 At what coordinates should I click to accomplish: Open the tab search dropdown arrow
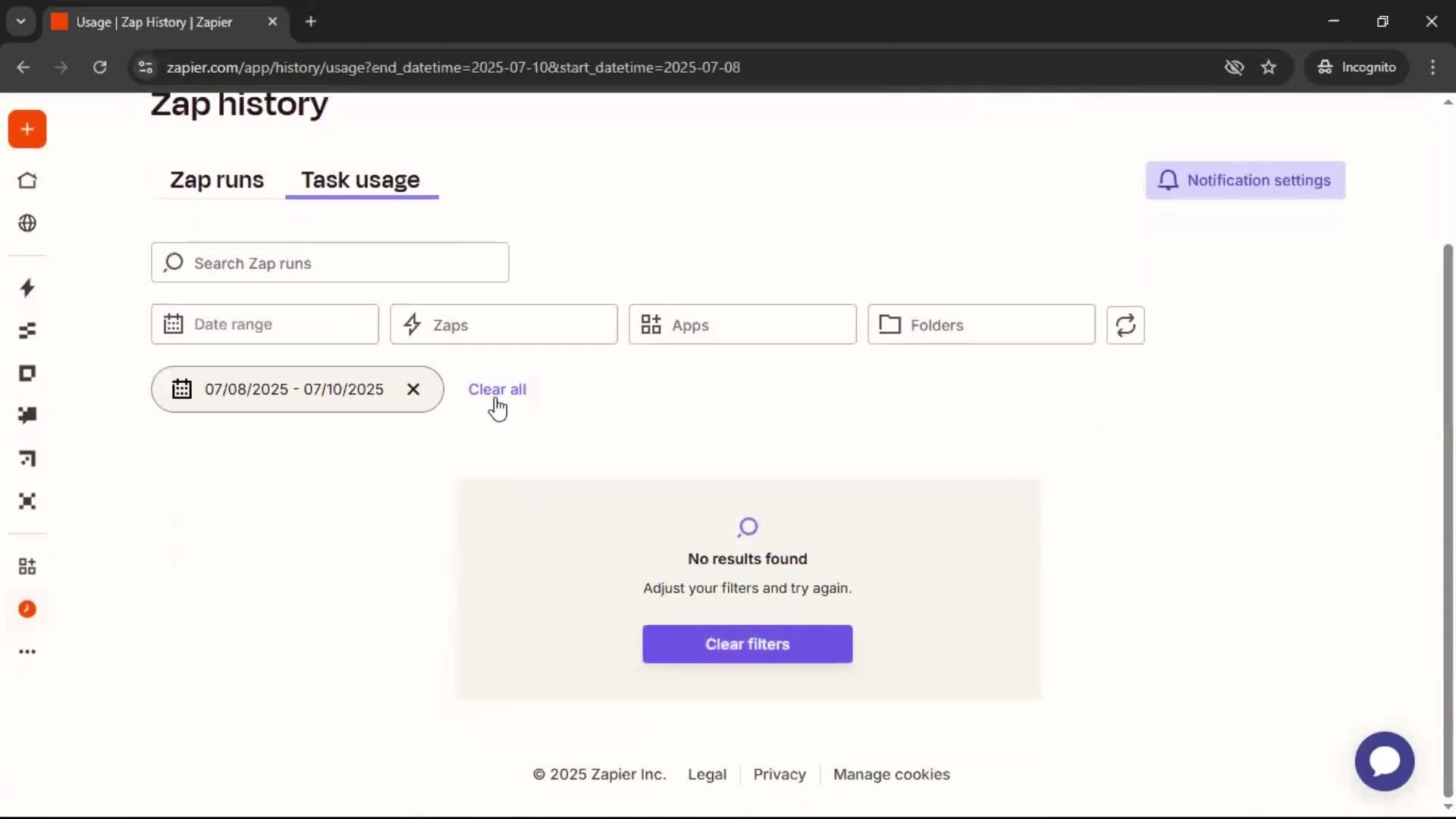coord(21,21)
